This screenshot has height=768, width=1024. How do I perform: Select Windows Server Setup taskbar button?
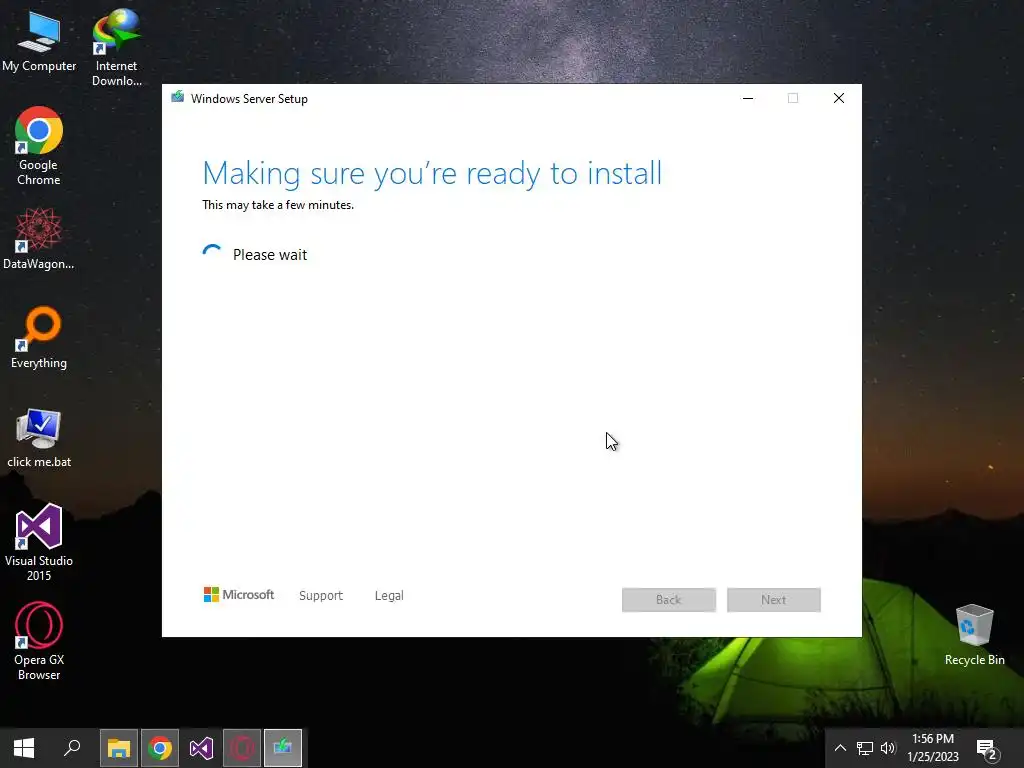(283, 748)
